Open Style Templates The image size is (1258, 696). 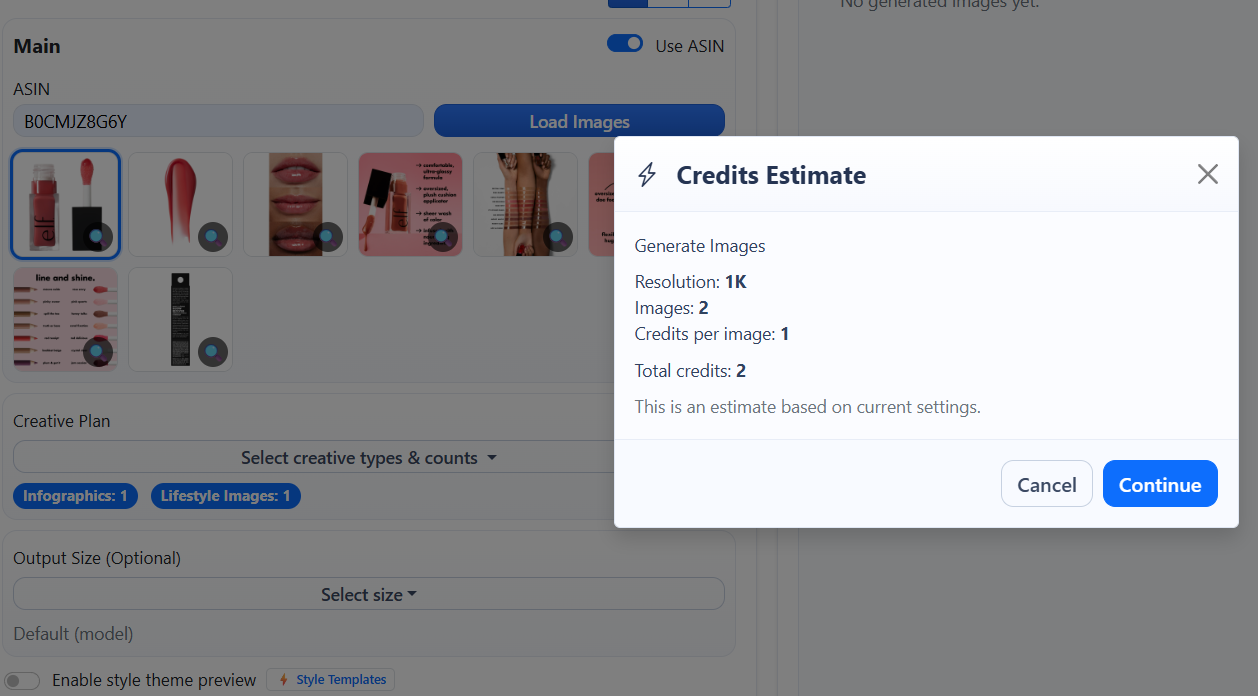(331, 680)
